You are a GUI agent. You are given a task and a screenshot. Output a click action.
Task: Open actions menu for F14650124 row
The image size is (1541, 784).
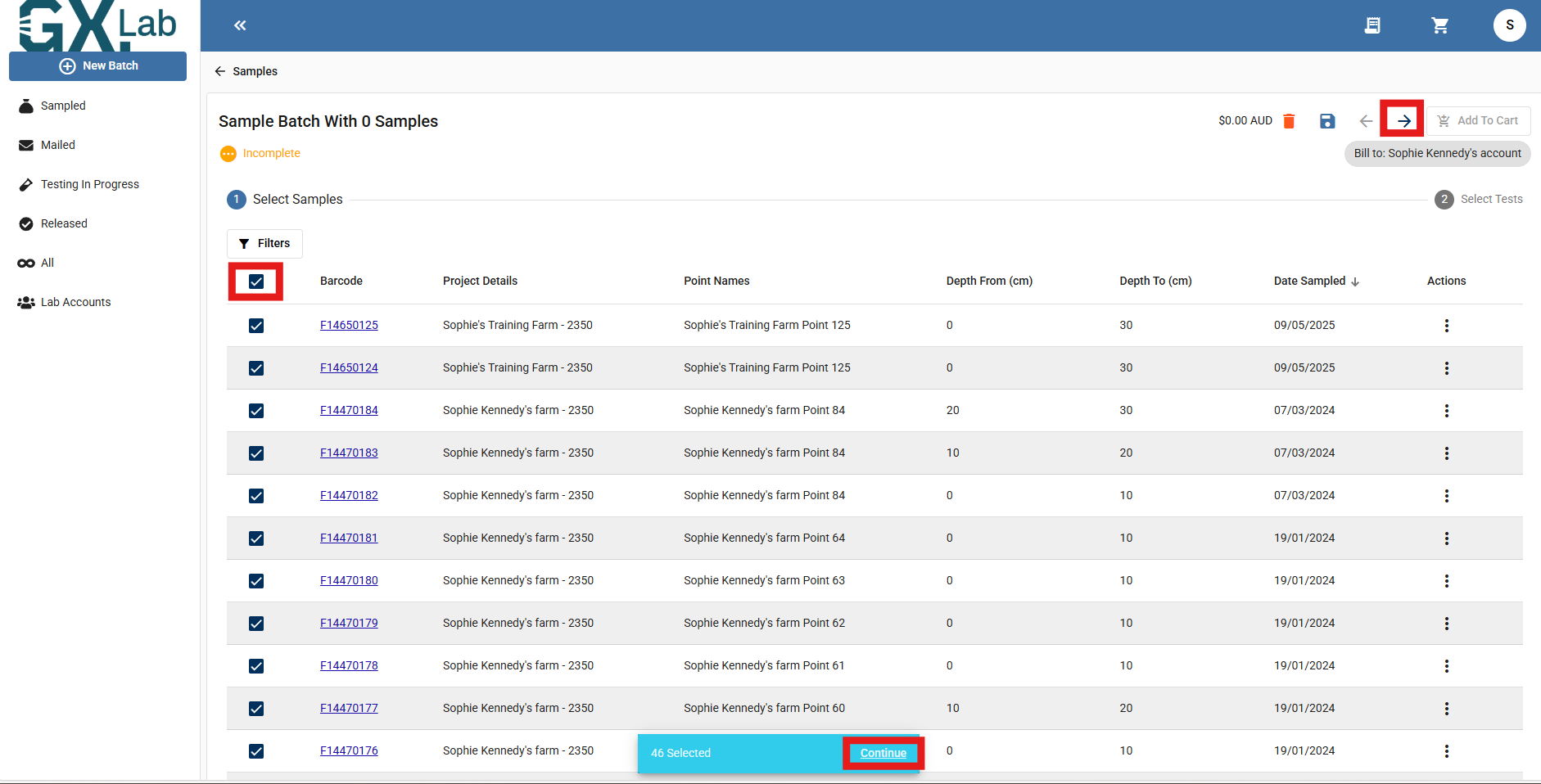(1446, 368)
